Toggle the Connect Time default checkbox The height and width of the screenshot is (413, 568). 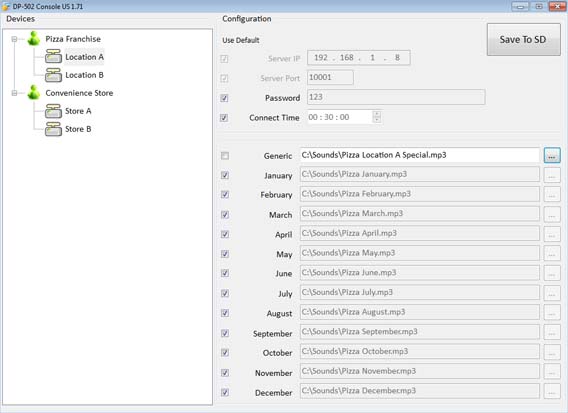224,118
